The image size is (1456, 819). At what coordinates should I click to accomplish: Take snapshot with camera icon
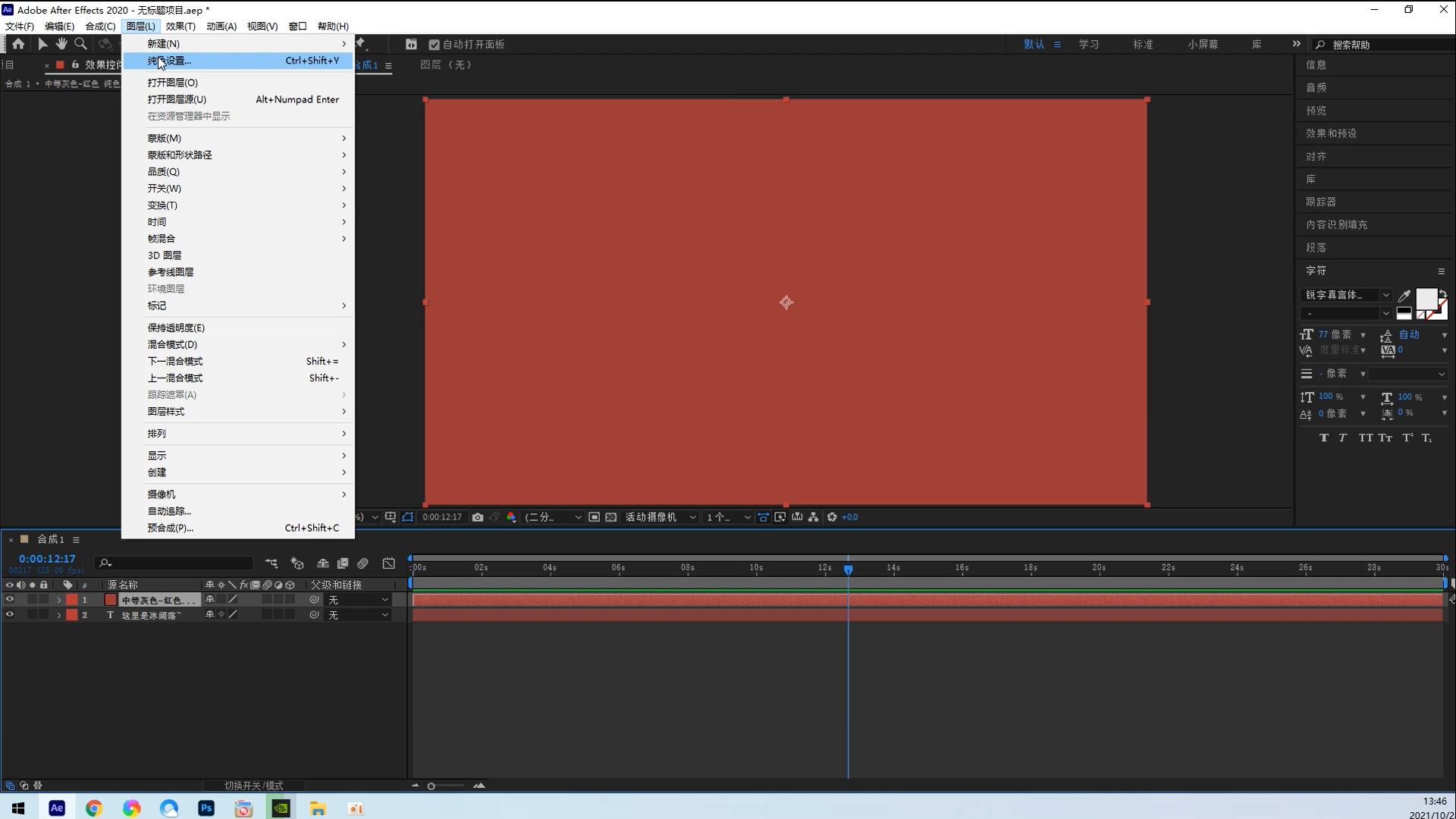(477, 517)
